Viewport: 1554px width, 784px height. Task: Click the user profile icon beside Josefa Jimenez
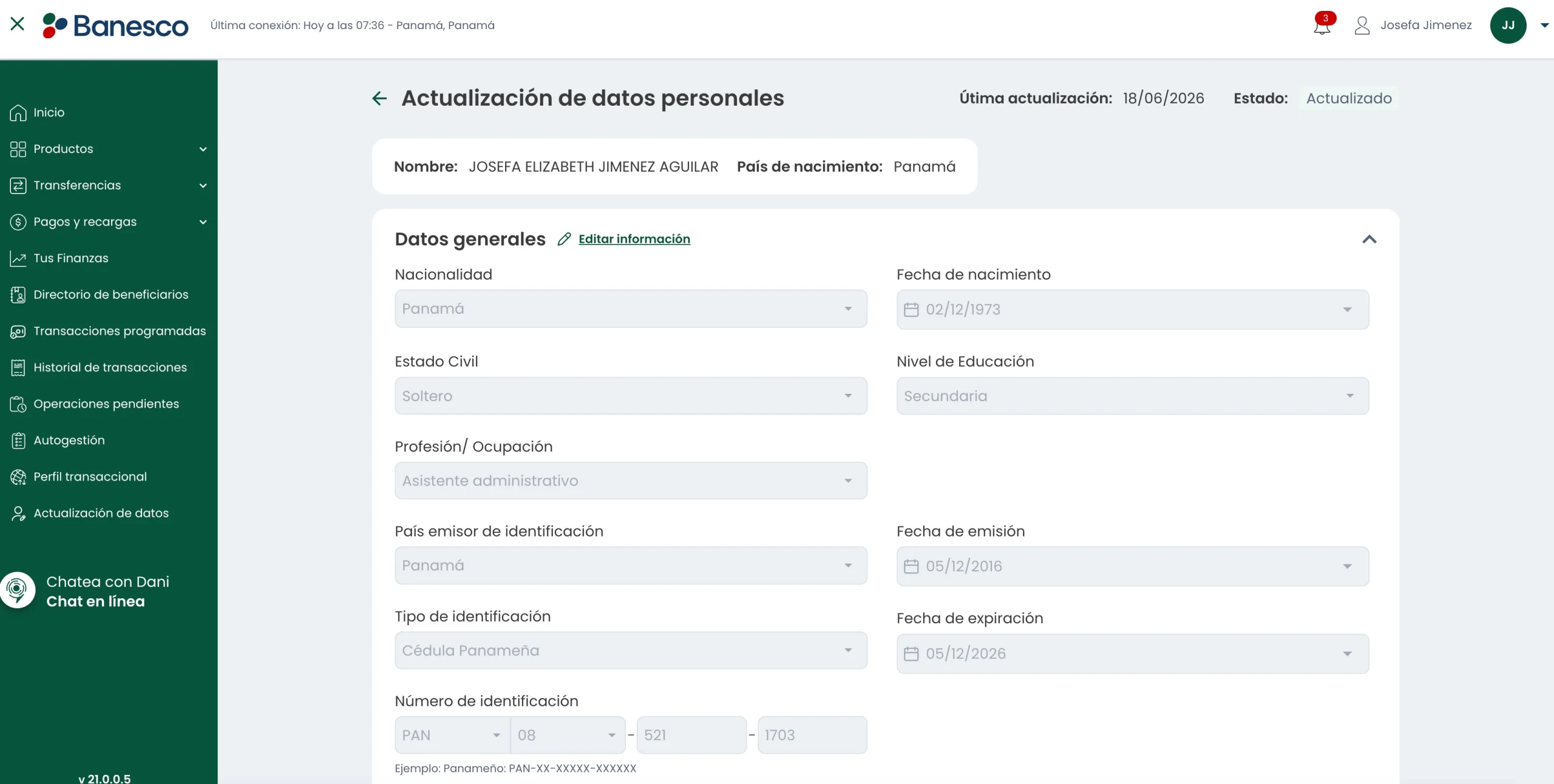point(1362,25)
